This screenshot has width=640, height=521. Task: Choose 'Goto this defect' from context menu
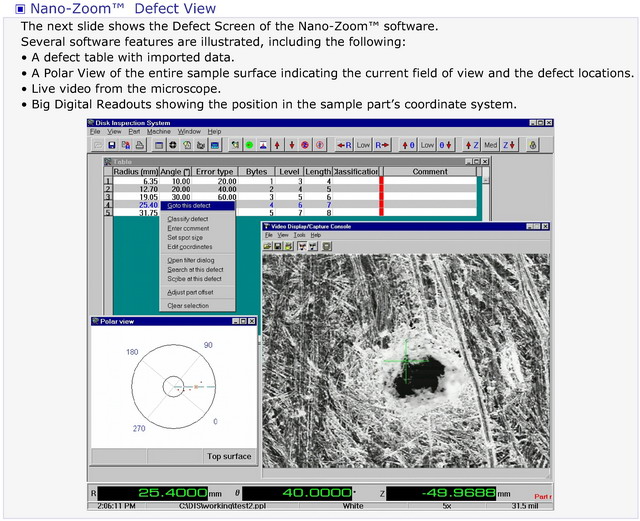coord(197,206)
